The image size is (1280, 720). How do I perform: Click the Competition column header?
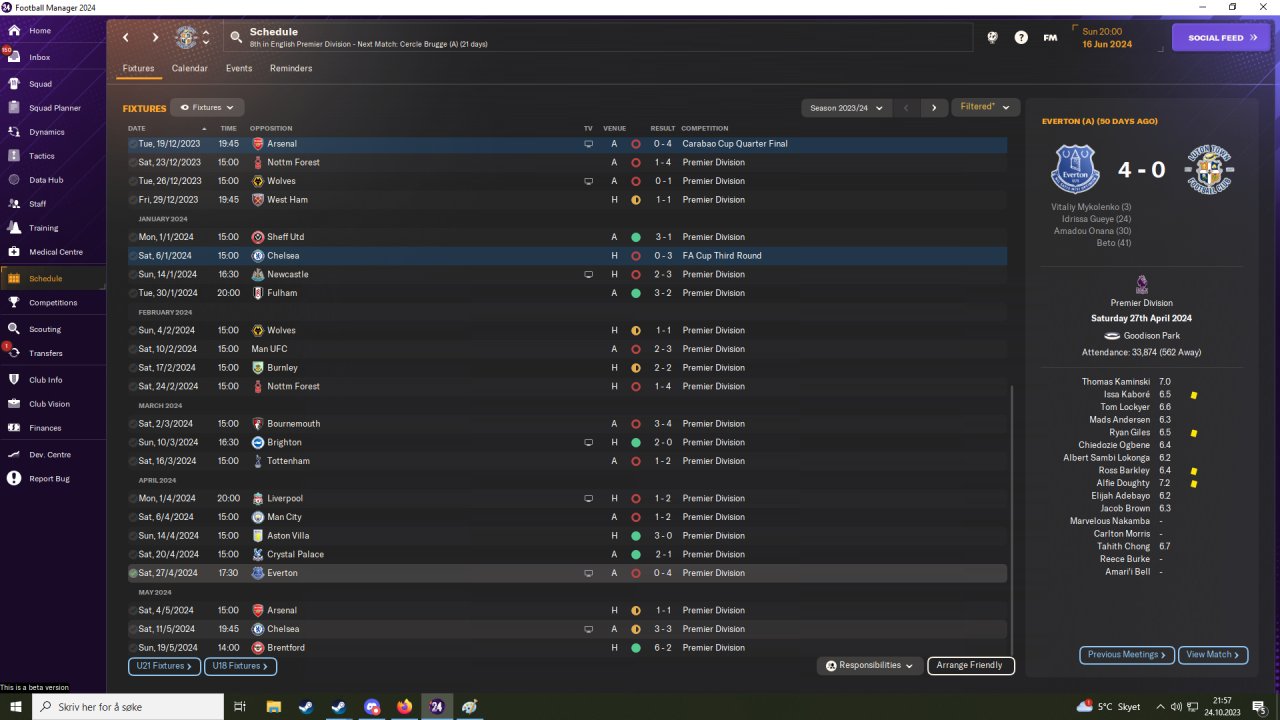coord(705,129)
